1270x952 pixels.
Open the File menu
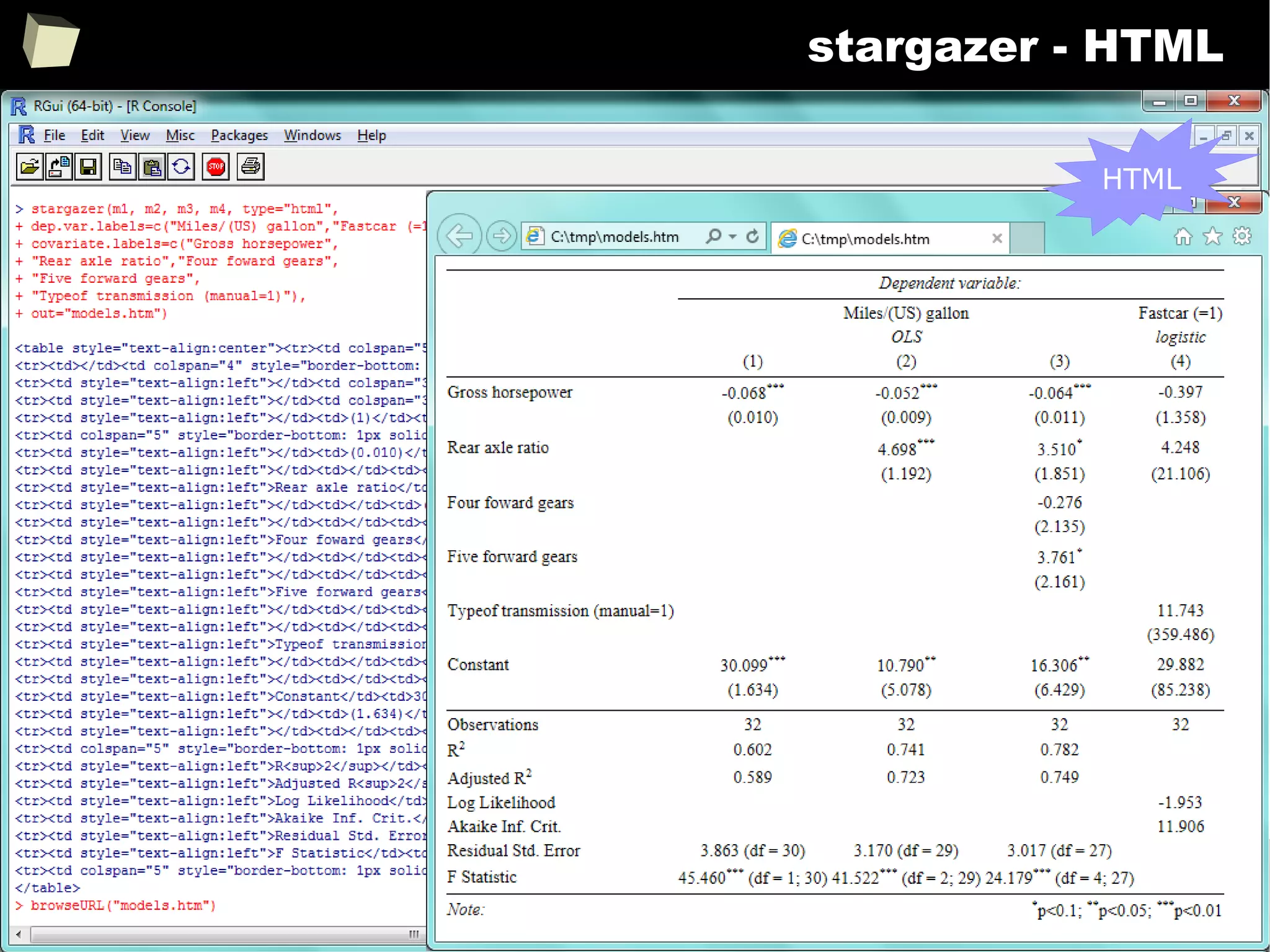click(55, 135)
